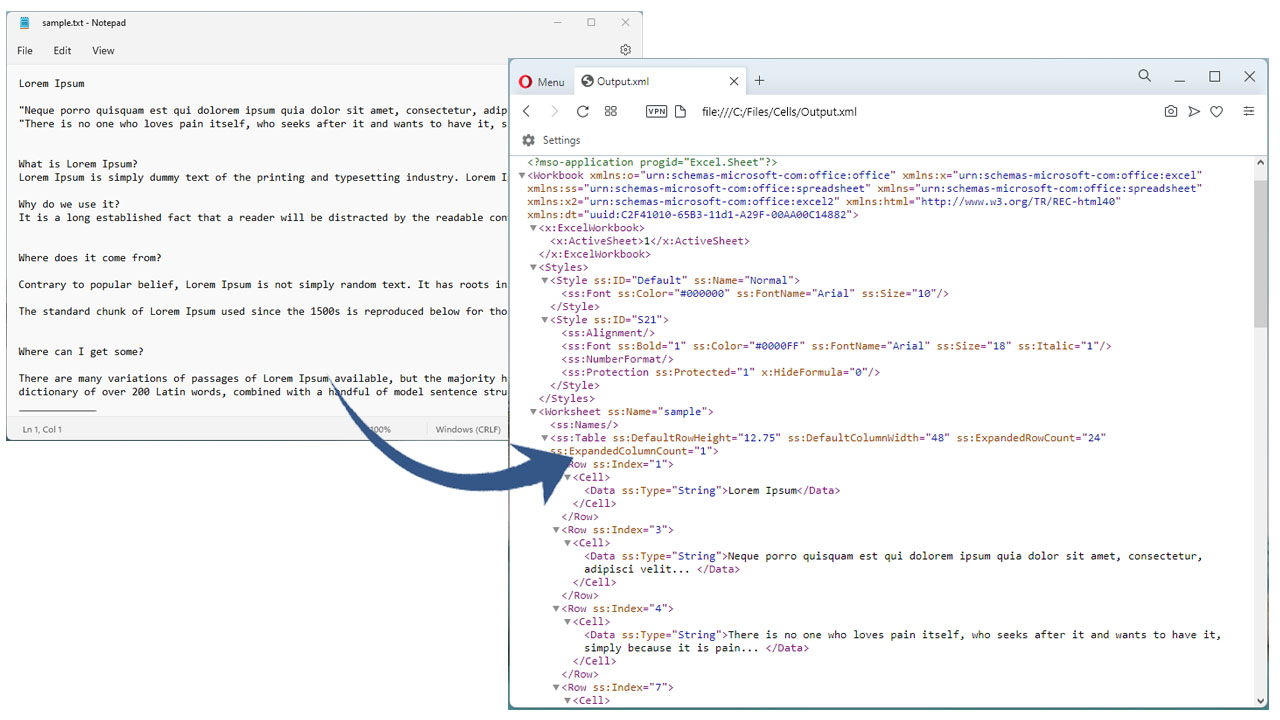
Task: Open Notepad's settings gear
Action: coord(625,49)
